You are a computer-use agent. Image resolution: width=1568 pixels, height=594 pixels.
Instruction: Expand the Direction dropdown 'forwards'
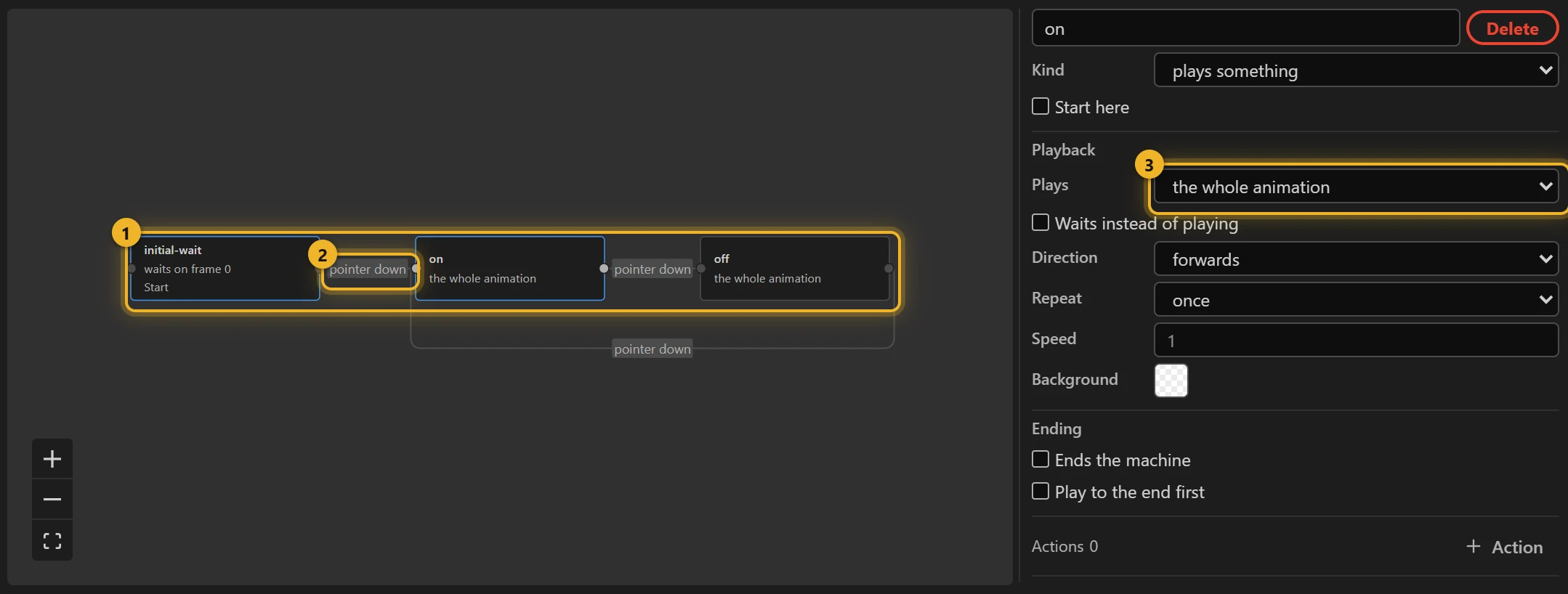pyautogui.click(x=1356, y=259)
